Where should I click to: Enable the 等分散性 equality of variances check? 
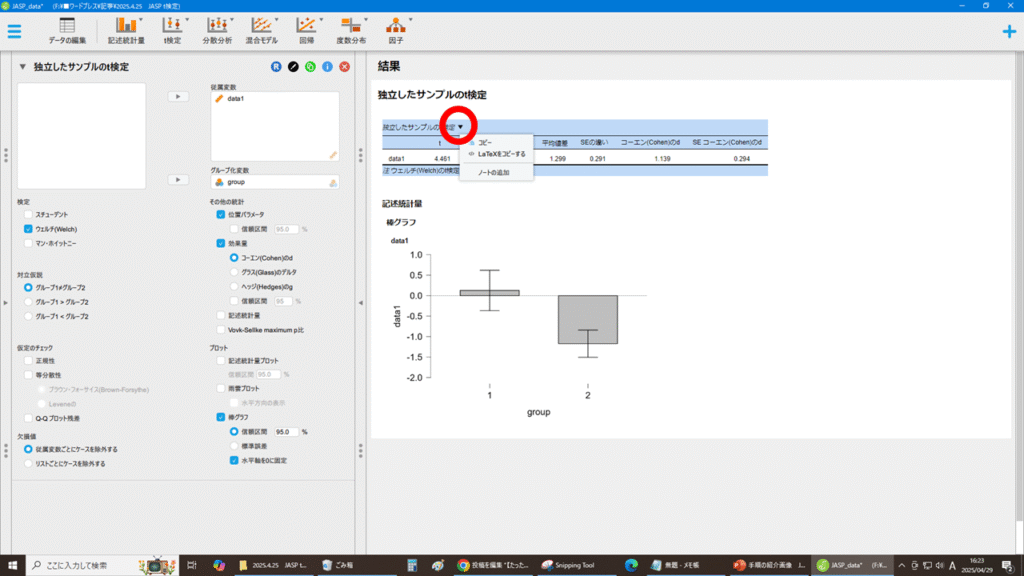[x=28, y=375]
